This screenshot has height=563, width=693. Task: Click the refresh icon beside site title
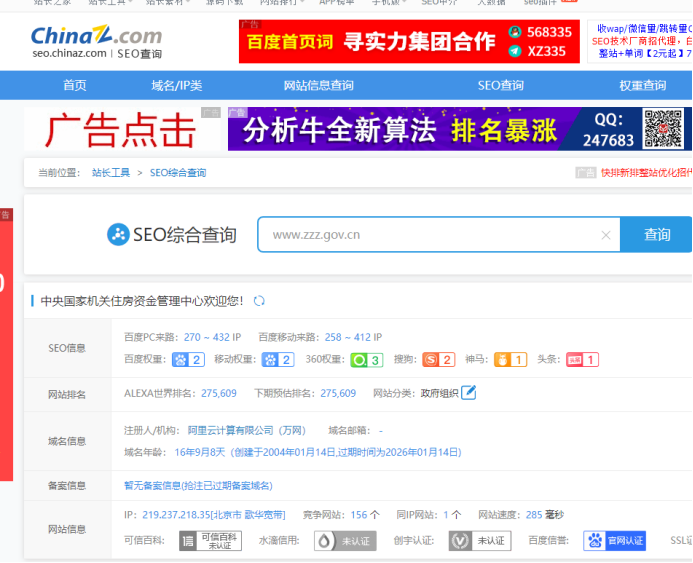pos(259,301)
